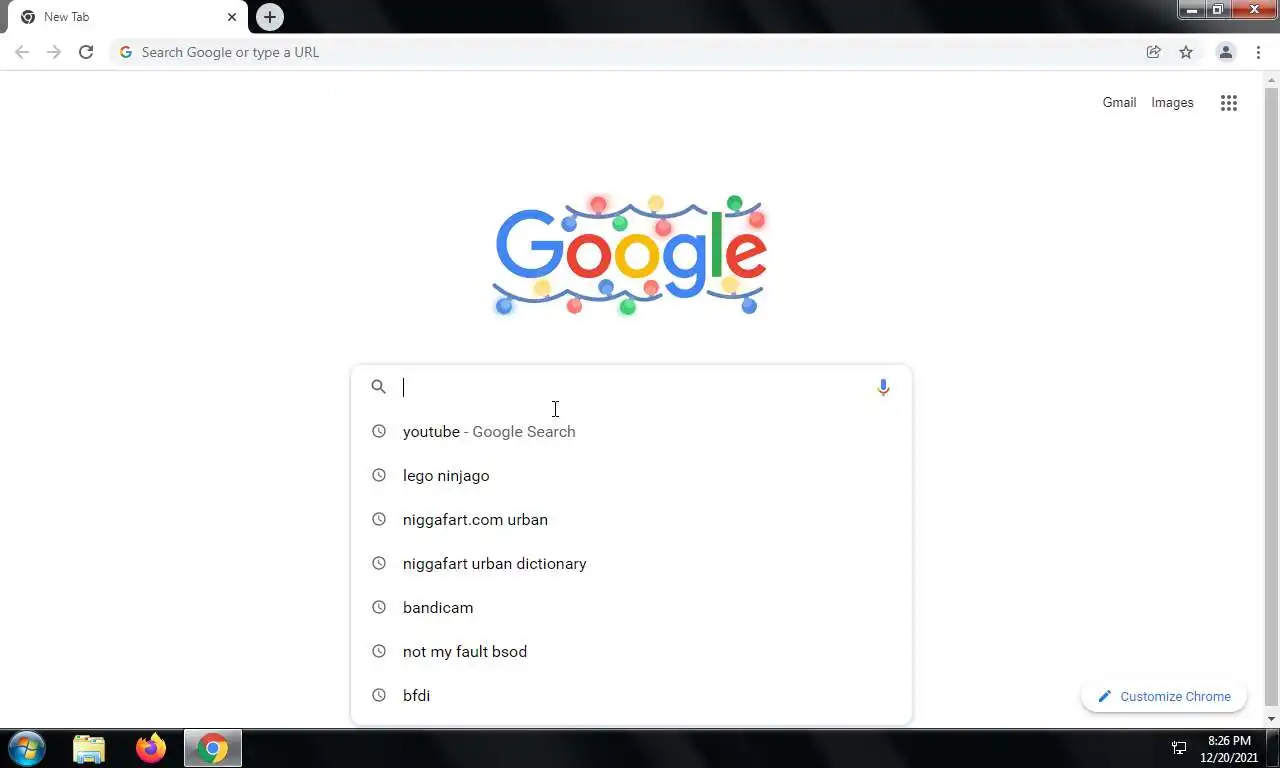Focus the address bar URL field
Image resolution: width=1280 pixels, height=768 pixels.
click(x=630, y=52)
